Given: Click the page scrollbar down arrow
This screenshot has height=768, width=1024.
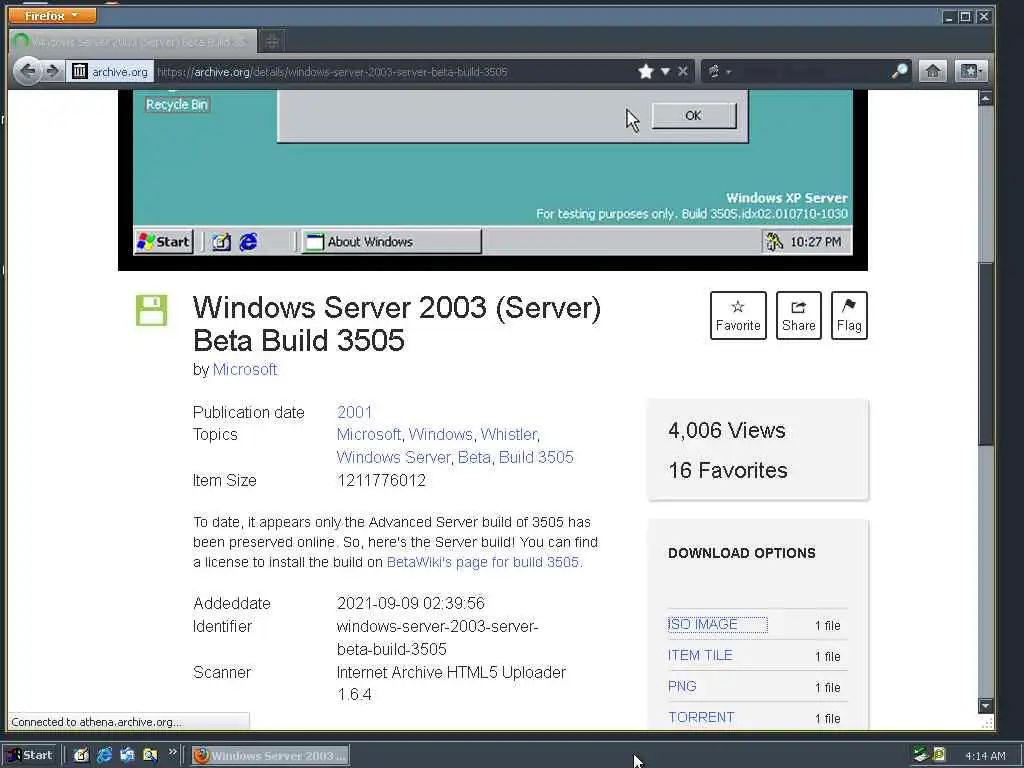Looking at the screenshot, I should (985, 706).
